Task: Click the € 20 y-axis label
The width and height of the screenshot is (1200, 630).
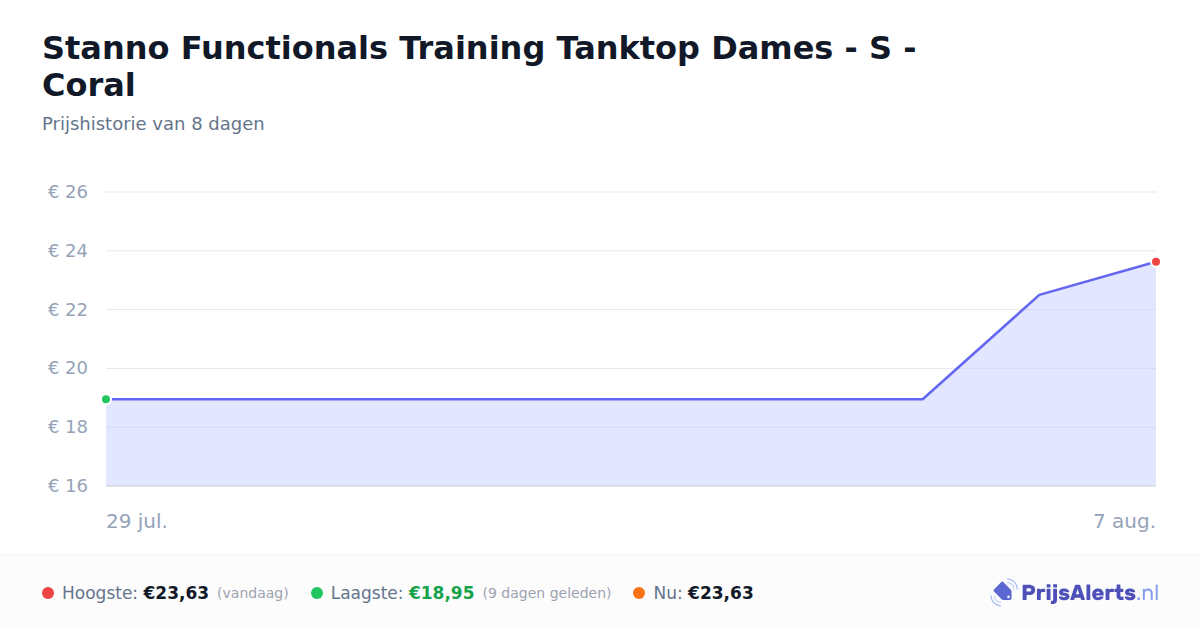Action: pos(68,368)
